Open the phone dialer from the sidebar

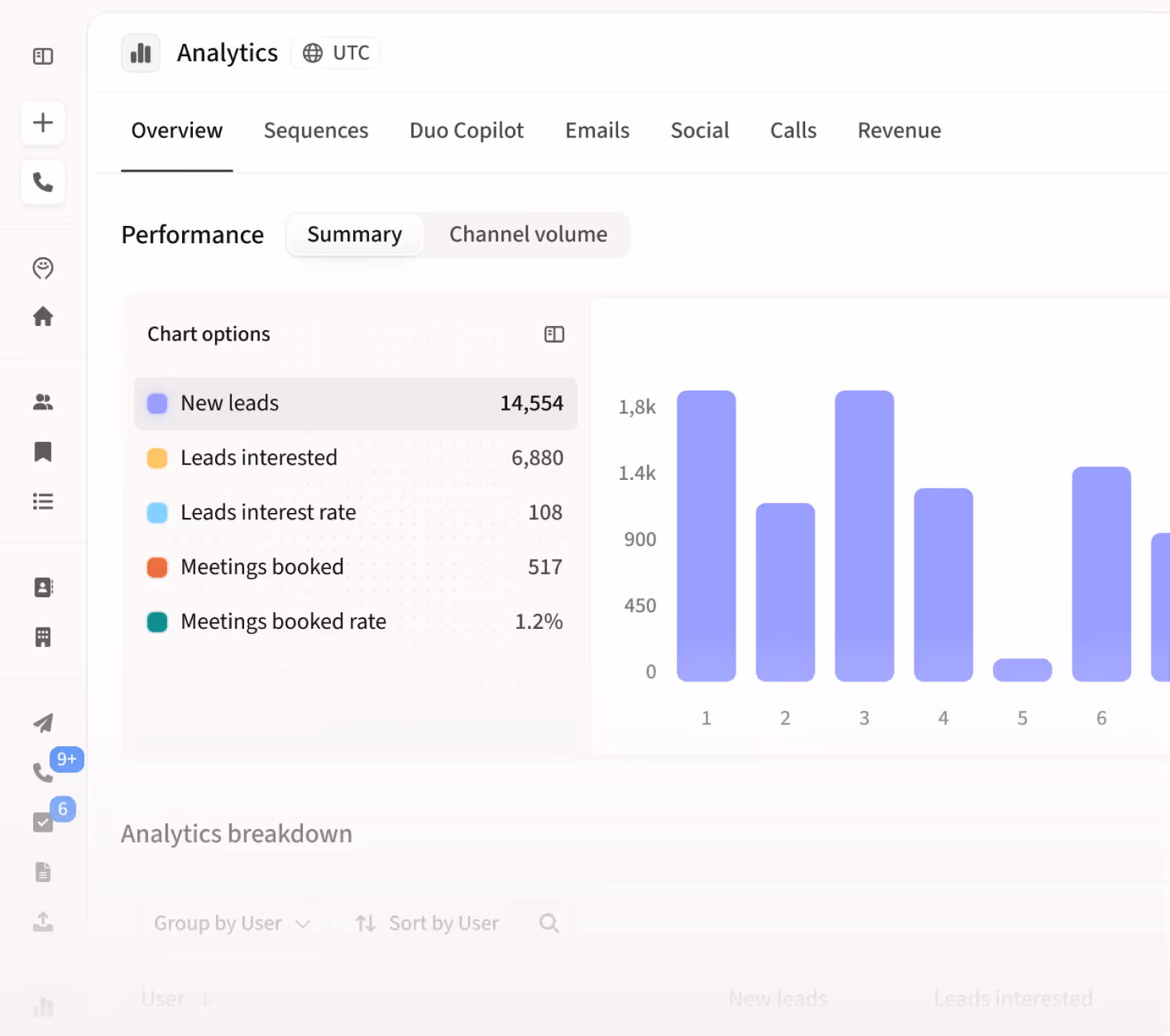pos(42,182)
